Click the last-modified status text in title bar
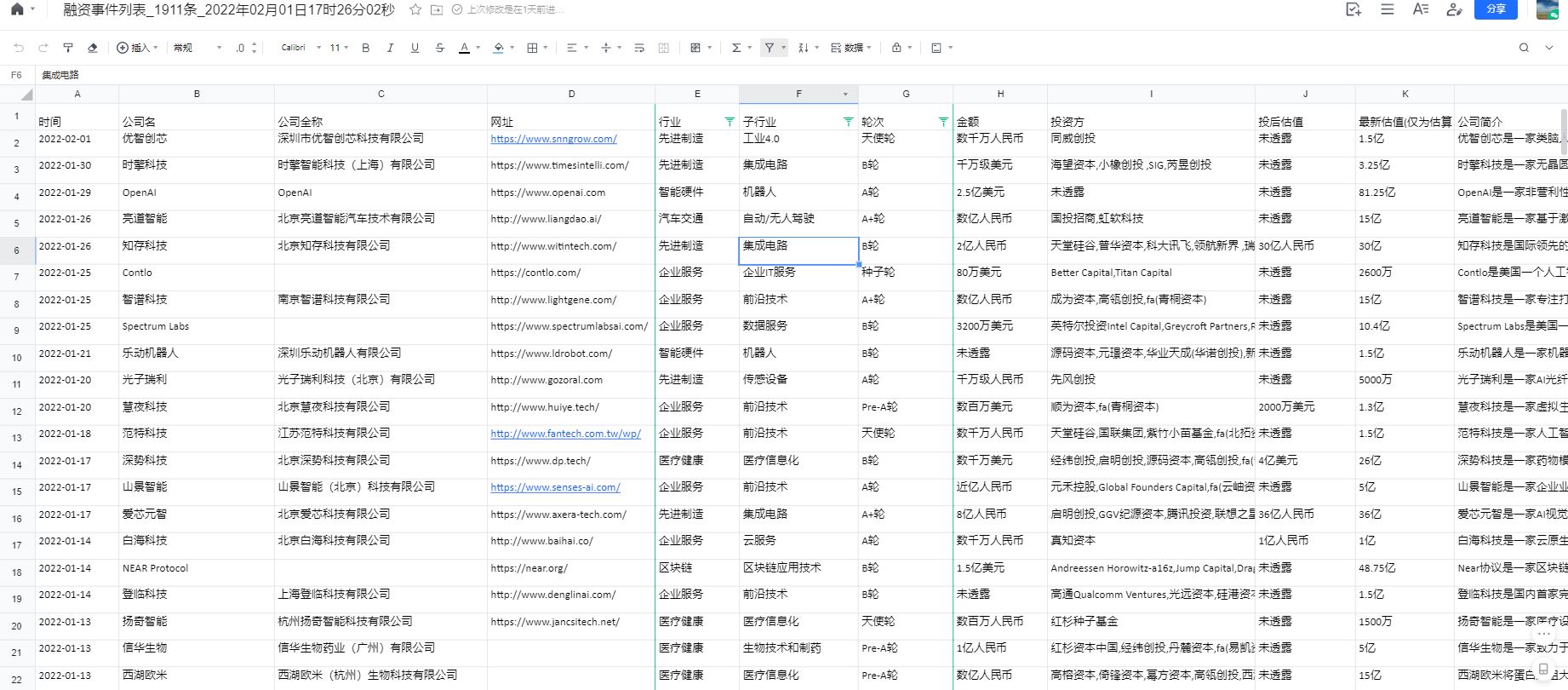The width and height of the screenshot is (1568, 690). click(514, 9)
